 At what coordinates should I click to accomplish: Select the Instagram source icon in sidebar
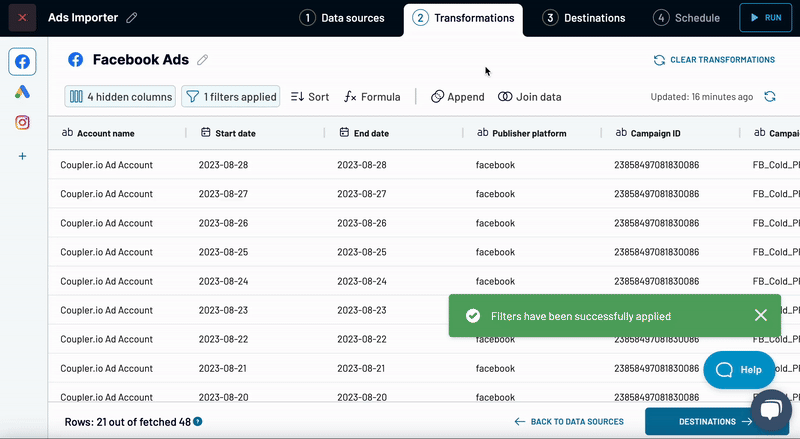point(22,123)
